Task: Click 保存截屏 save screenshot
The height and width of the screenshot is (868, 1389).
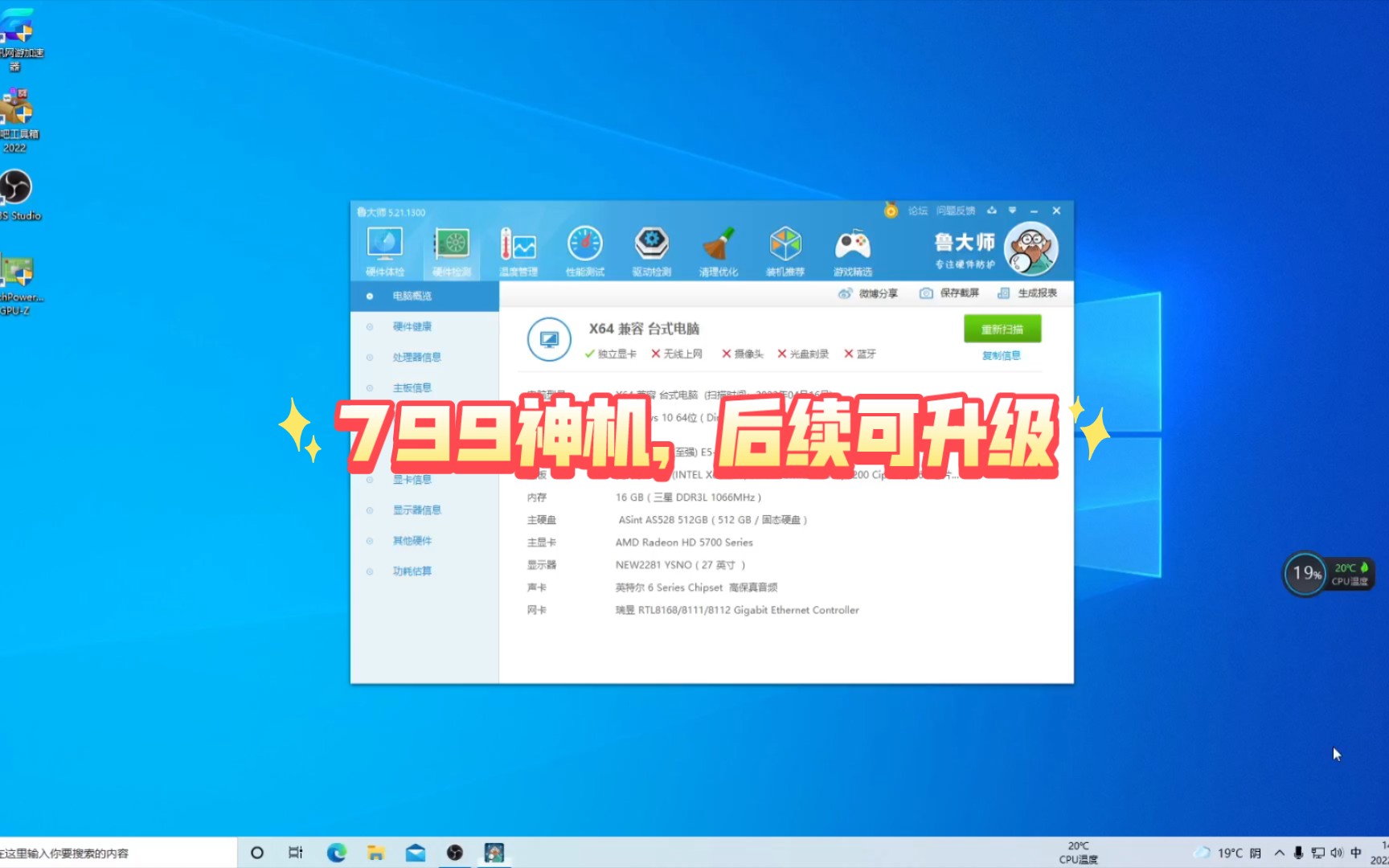Action: [x=949, y=293]
